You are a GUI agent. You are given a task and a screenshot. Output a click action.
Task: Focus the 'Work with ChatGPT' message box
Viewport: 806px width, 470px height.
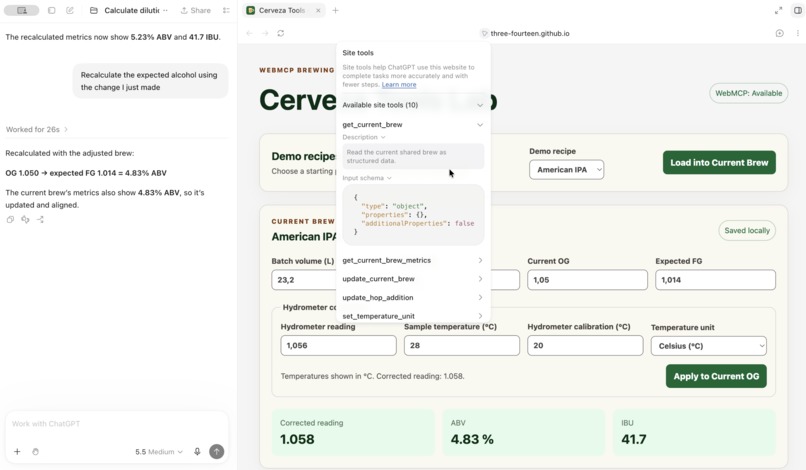click(x=117, y=424)
